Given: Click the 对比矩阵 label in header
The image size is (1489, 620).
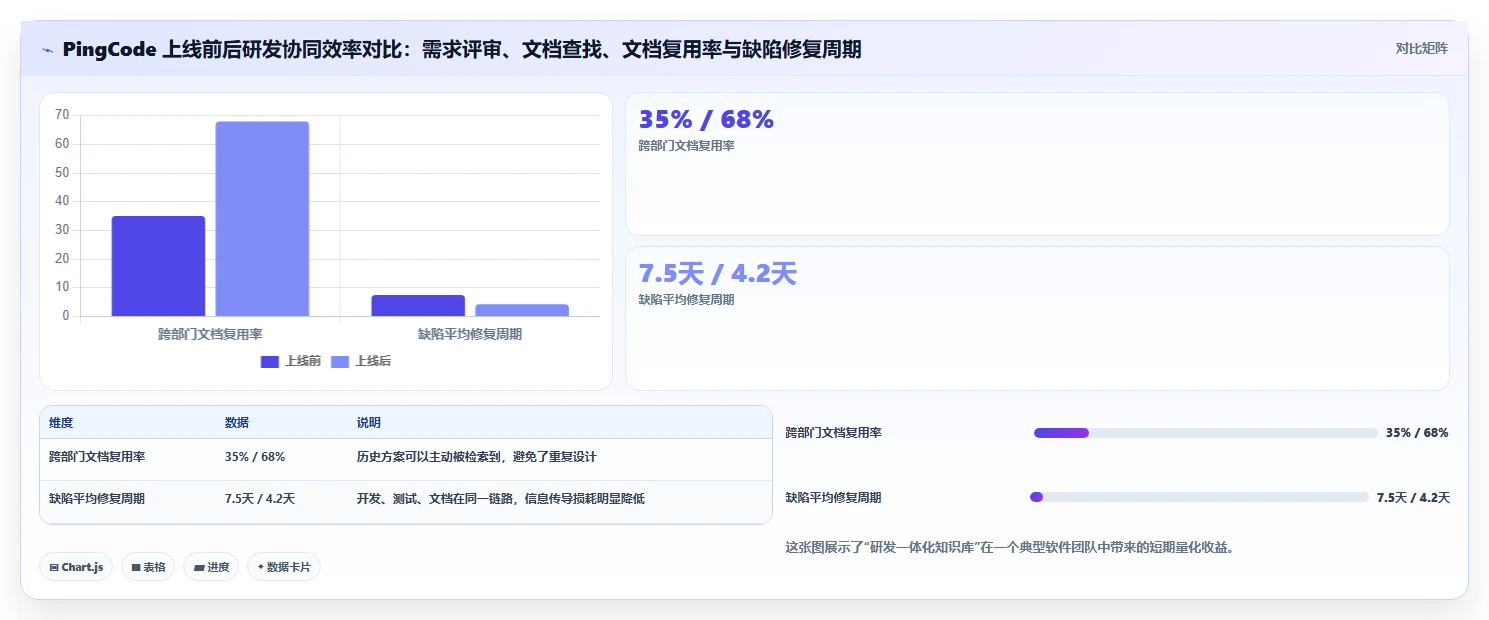Looking at the screenshot, I should point(1421,48).
